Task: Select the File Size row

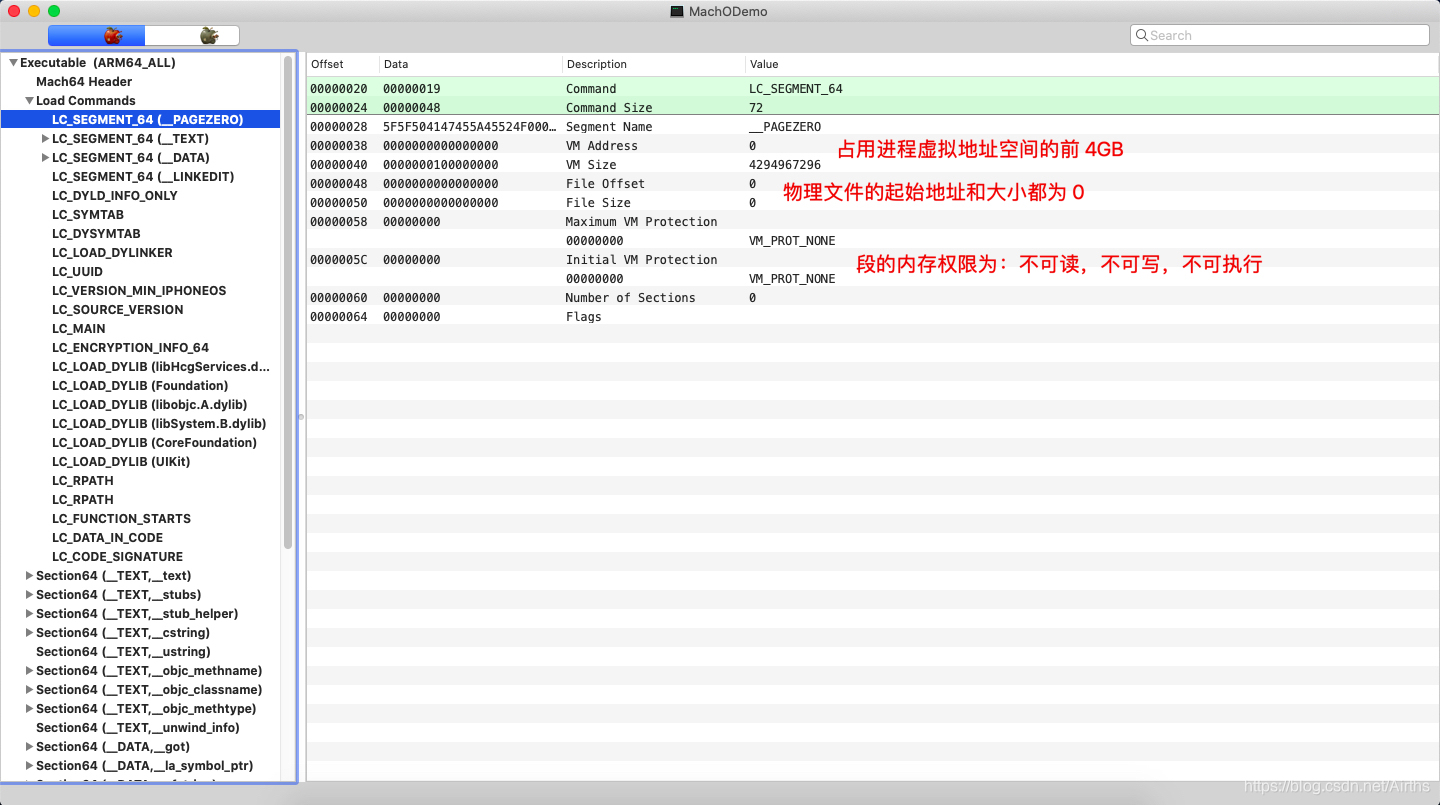Action: (873, 202)
